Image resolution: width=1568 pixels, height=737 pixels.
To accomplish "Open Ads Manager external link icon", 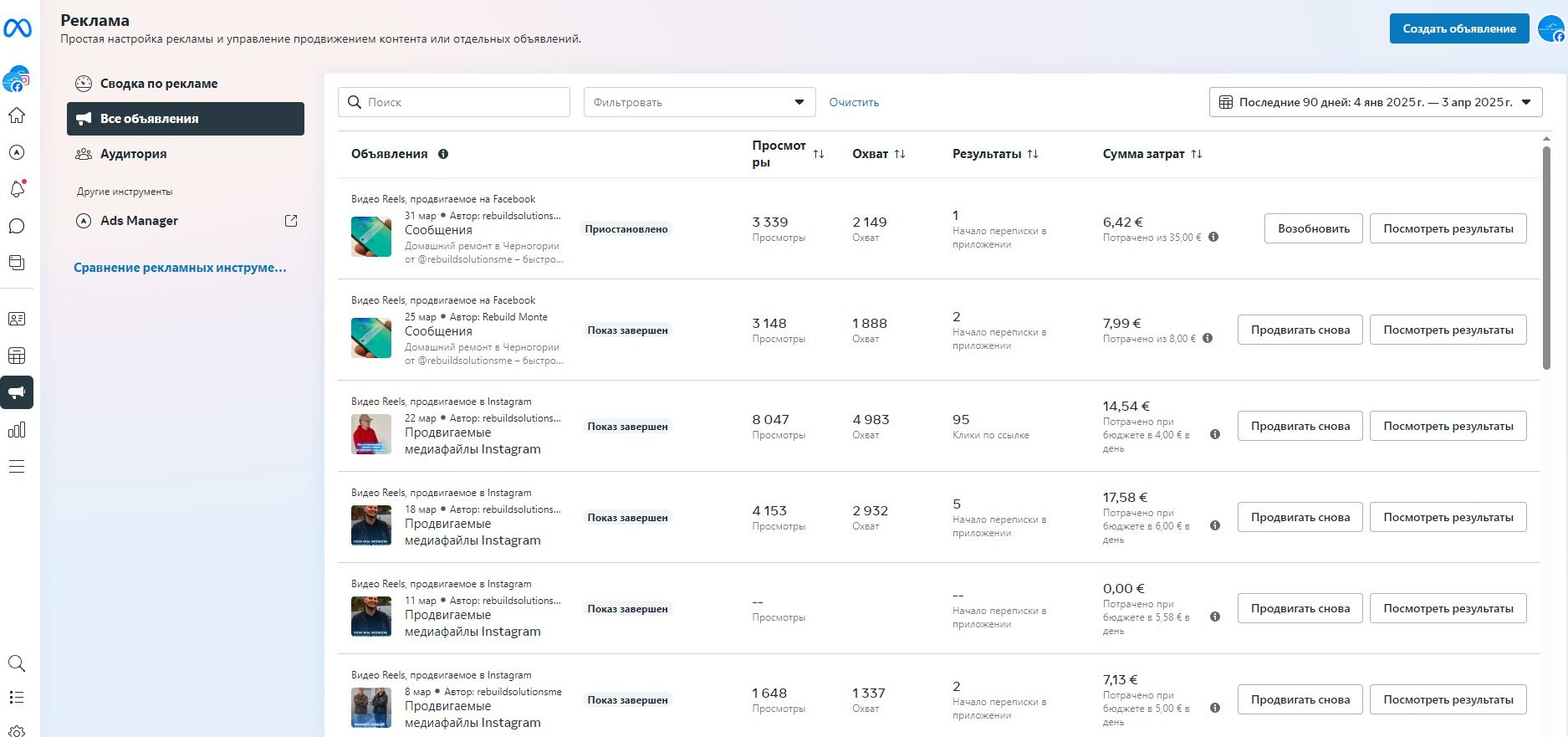I will (291, 221).
